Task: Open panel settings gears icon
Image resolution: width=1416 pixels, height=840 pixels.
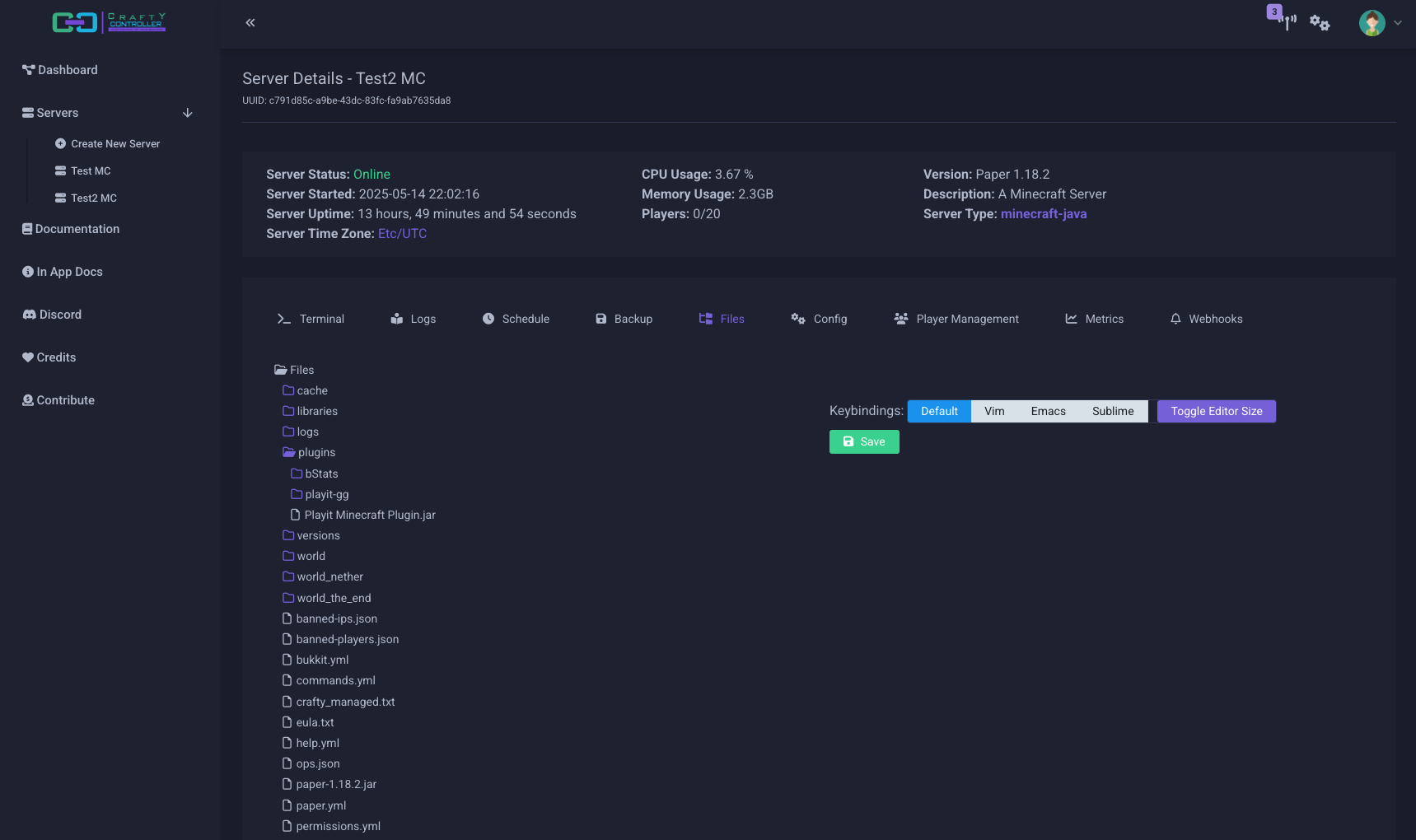Action: tap(1320, 23)
